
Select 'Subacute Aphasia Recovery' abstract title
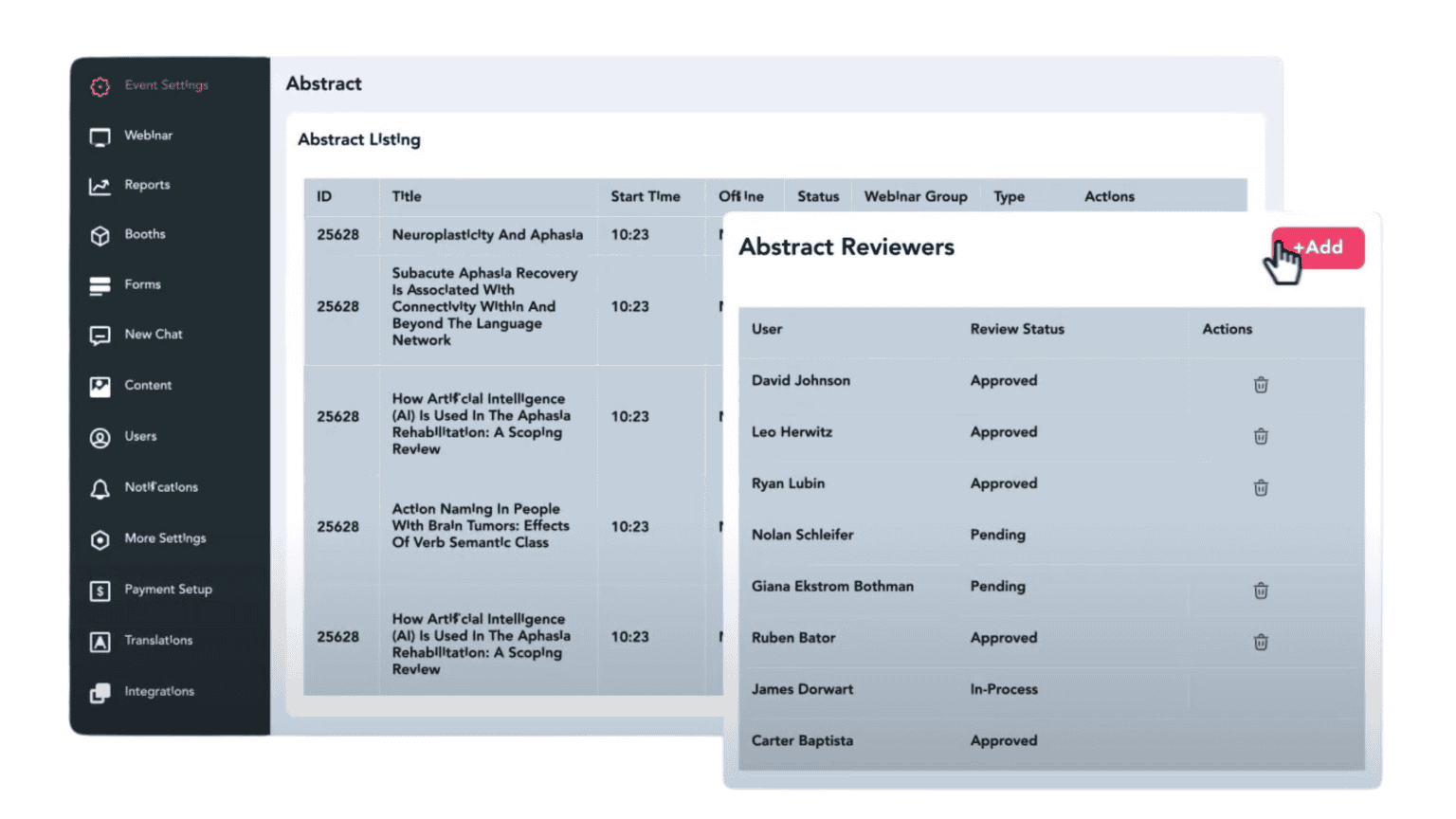click(484, 306)
